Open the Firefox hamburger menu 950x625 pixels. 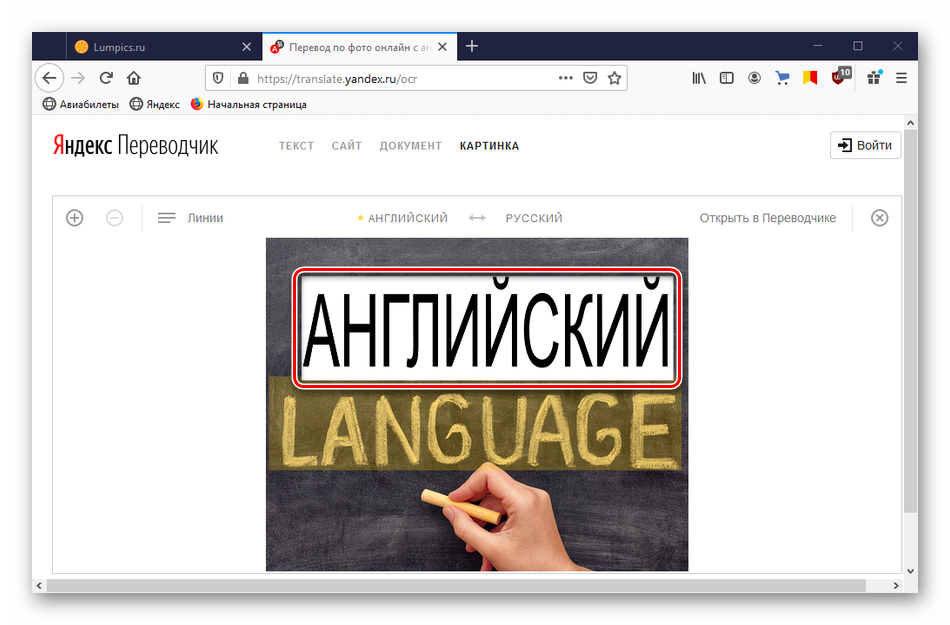click(901, 78)
